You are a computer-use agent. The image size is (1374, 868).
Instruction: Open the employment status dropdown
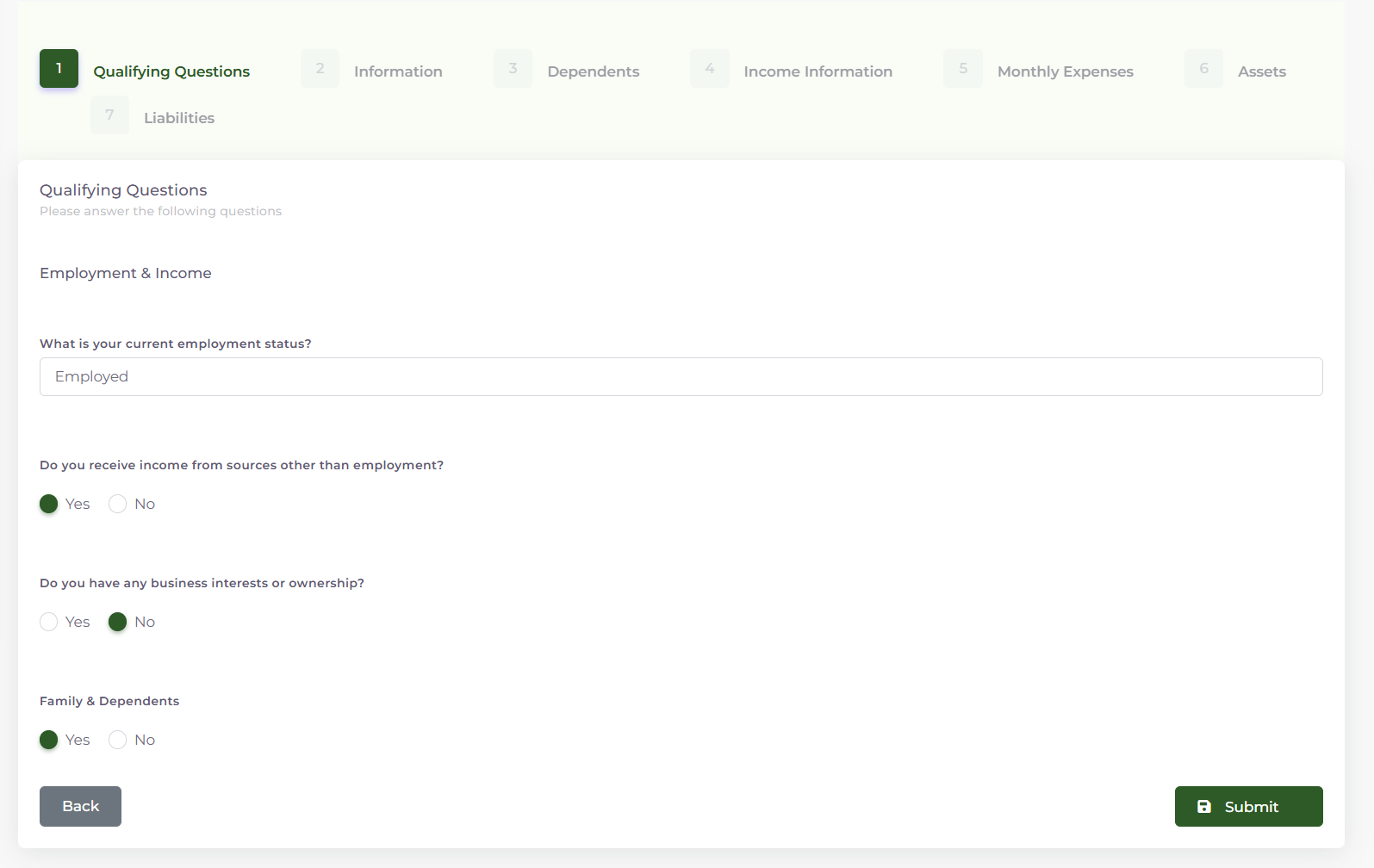[x=681, y=377]
